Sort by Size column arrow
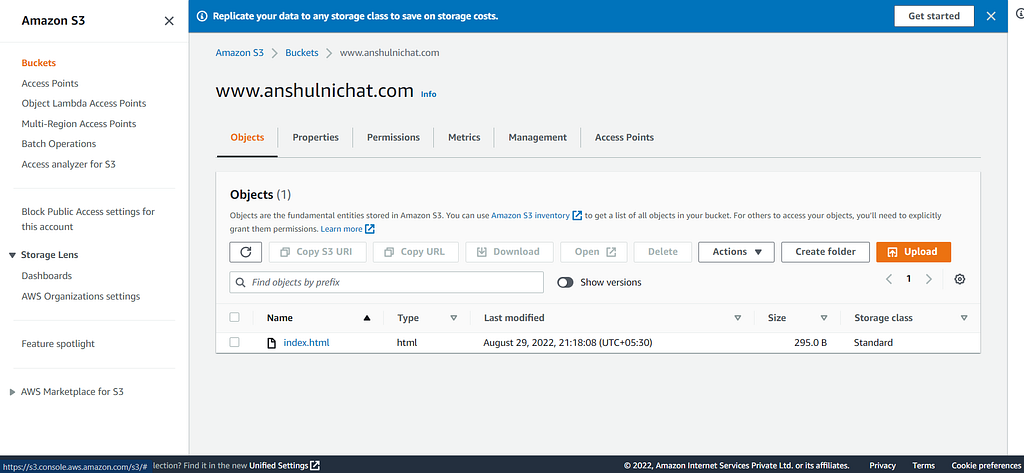The width and height of the screenshot is (1024, 473). (x=824, y=318)
